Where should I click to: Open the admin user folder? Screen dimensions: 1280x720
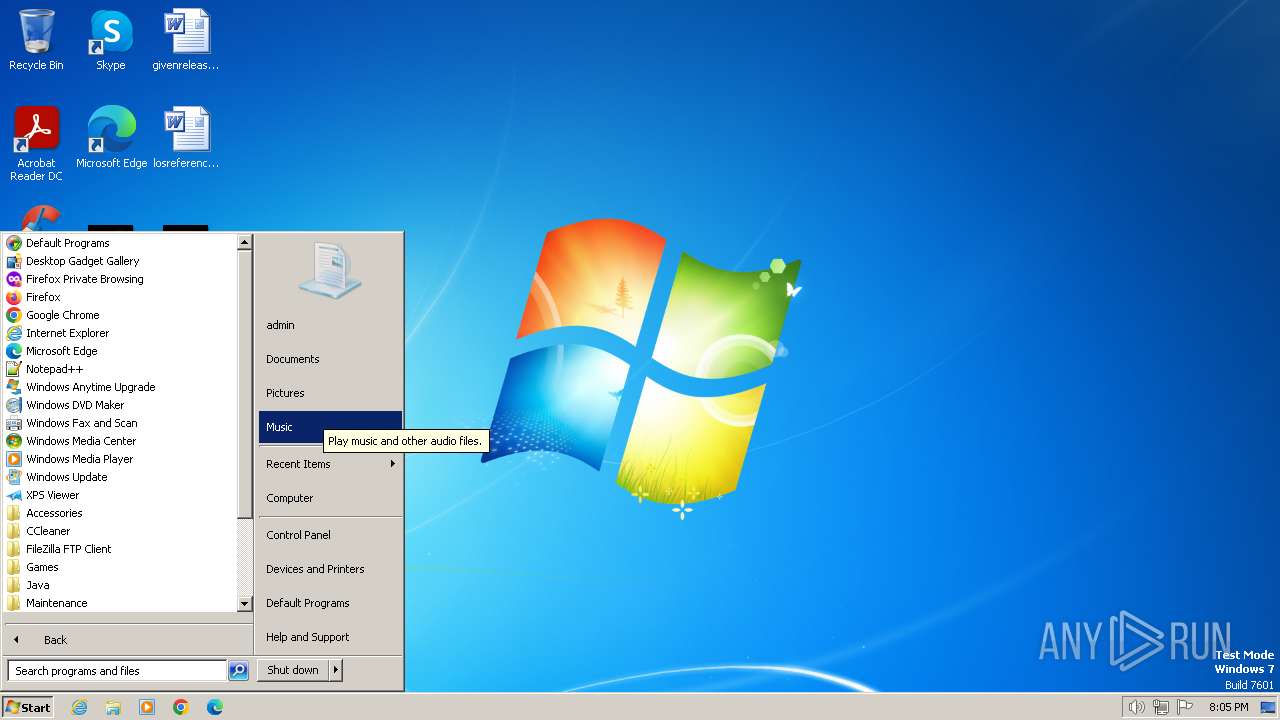330,325
